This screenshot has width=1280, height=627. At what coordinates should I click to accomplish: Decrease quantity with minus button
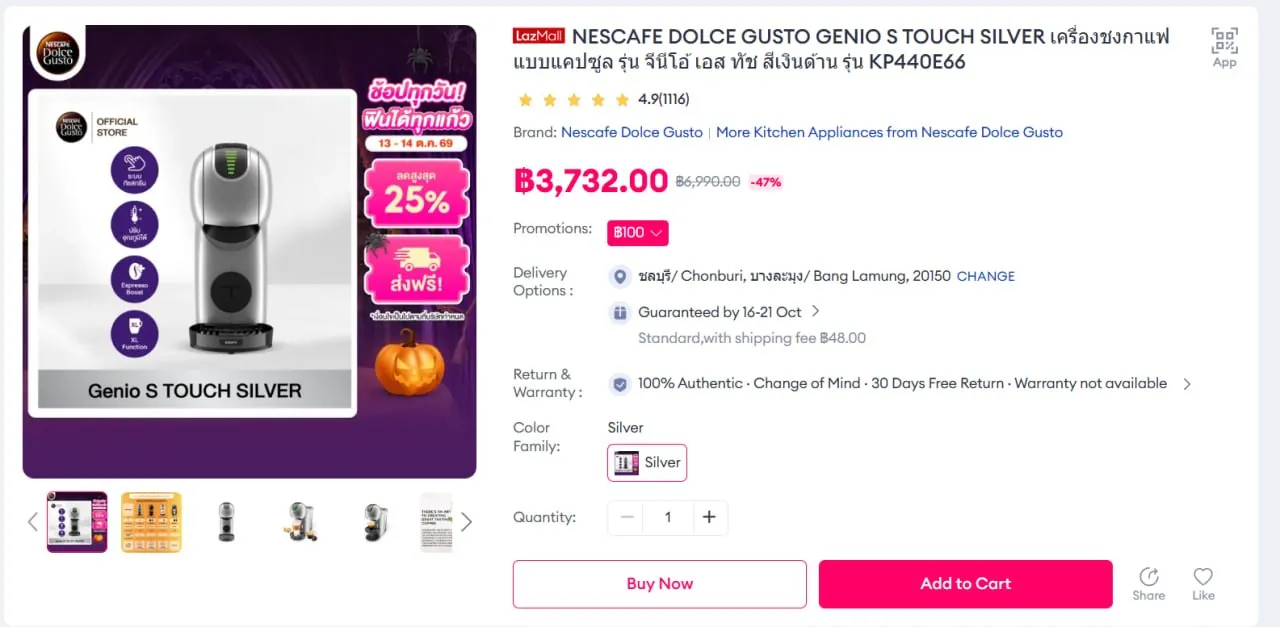coord(627,517)
